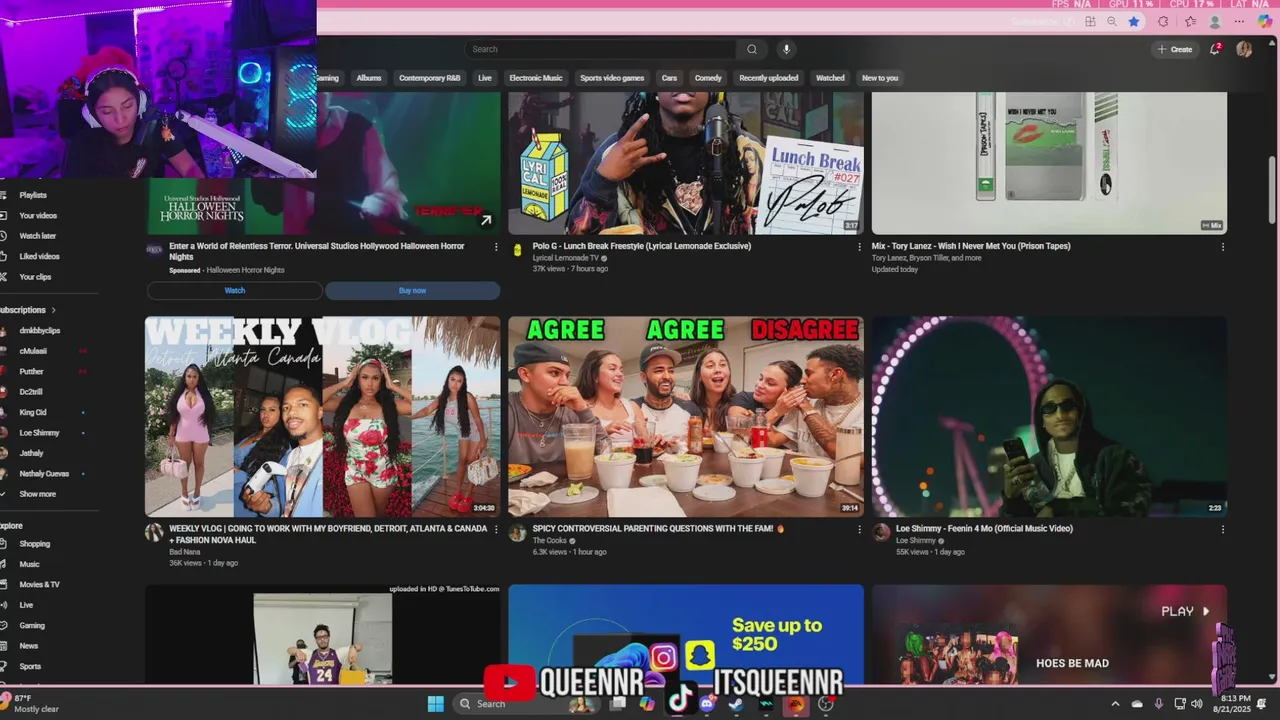
Task: Click the YouTube search magnifier button
Action: 752,49
